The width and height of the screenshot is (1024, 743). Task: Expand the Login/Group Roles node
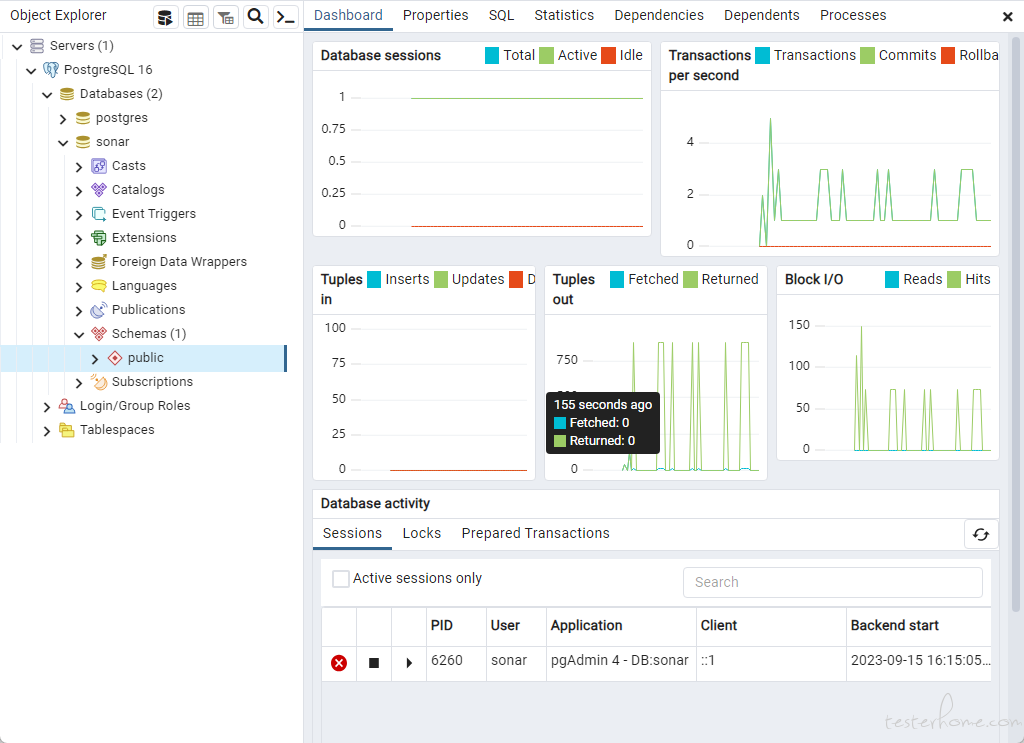point(47,407)
